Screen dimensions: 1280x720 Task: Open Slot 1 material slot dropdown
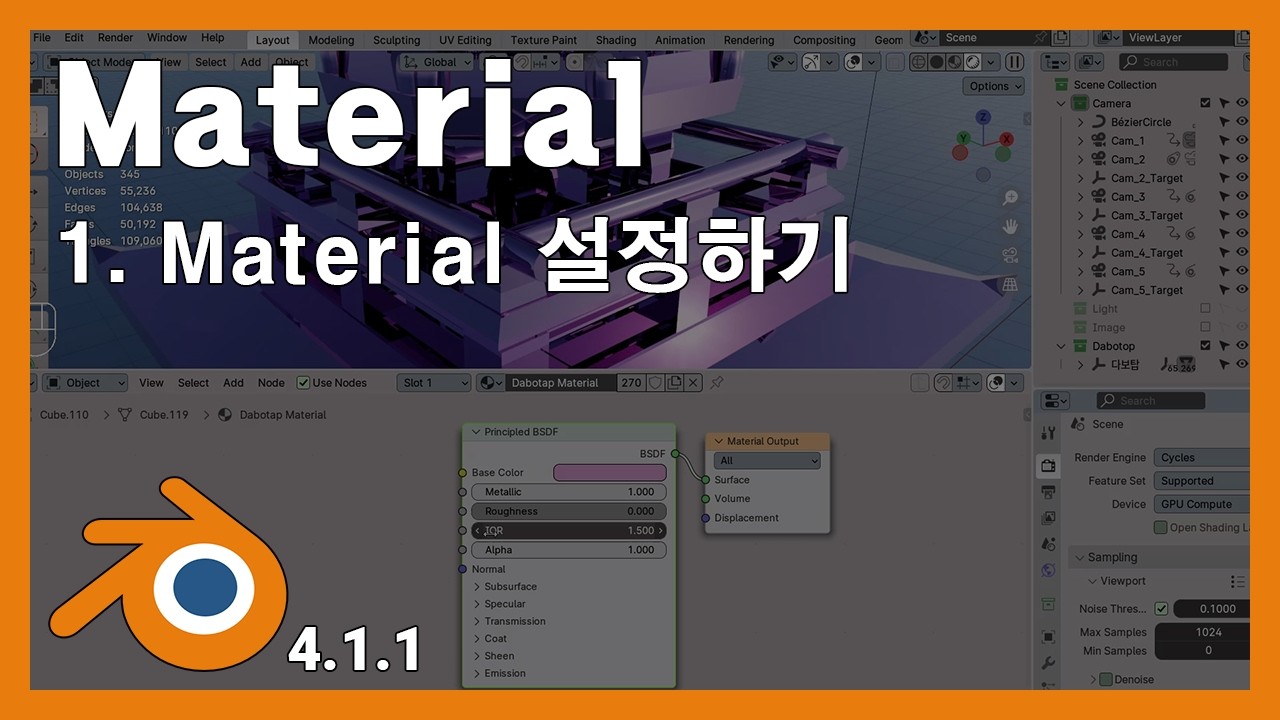(x=433, y=383)
